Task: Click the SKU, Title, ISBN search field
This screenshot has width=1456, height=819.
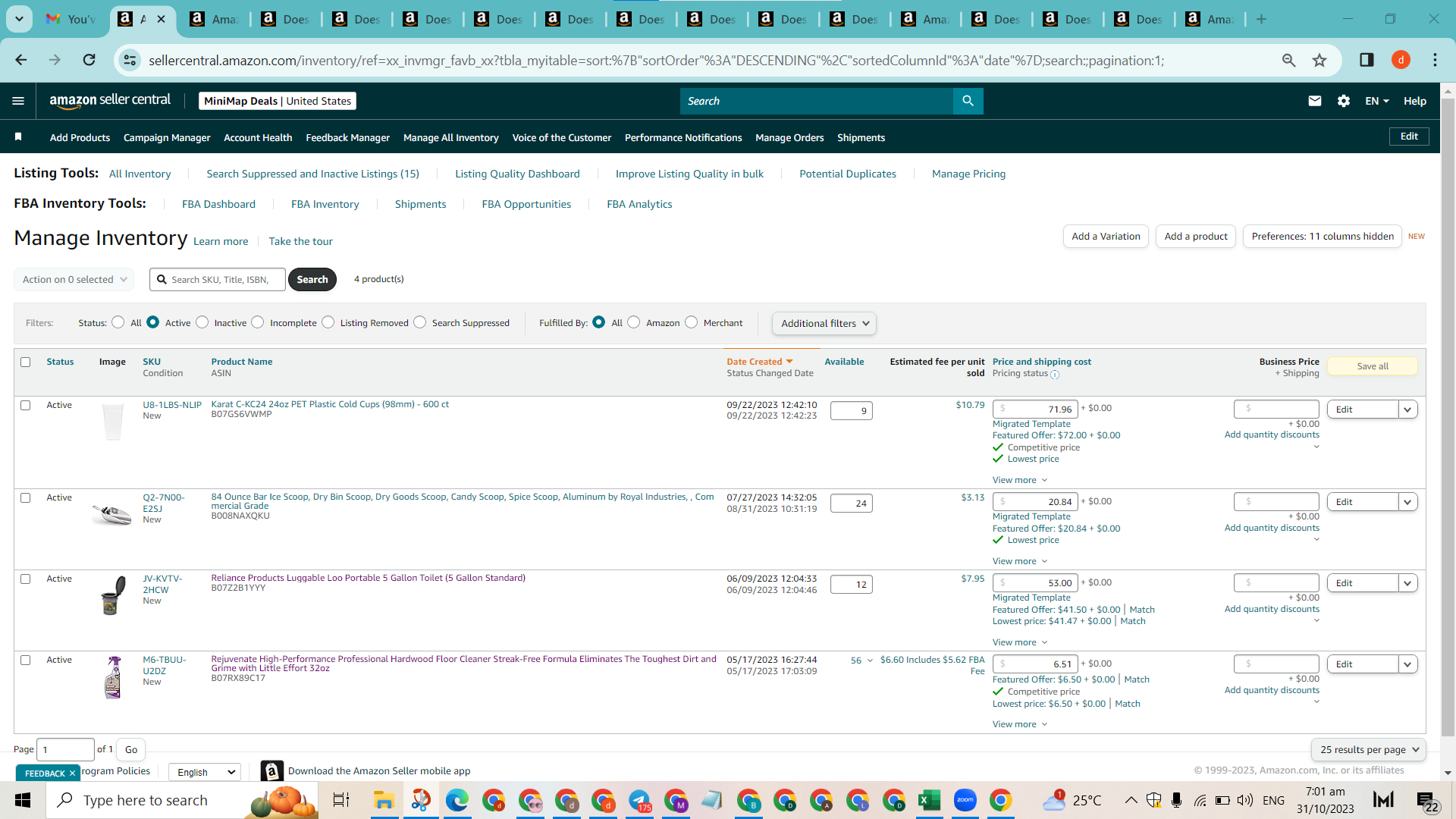Action: [218, 279]
